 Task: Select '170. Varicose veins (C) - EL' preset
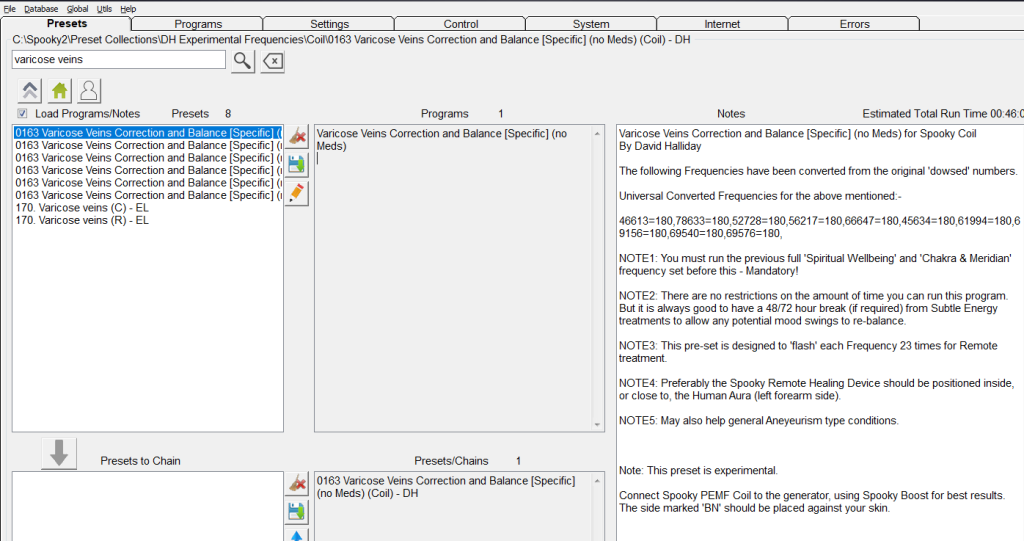[x=82, y=208]
